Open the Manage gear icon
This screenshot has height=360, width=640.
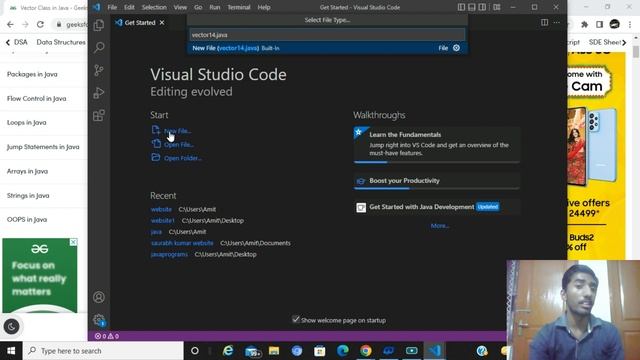[99, 320]
